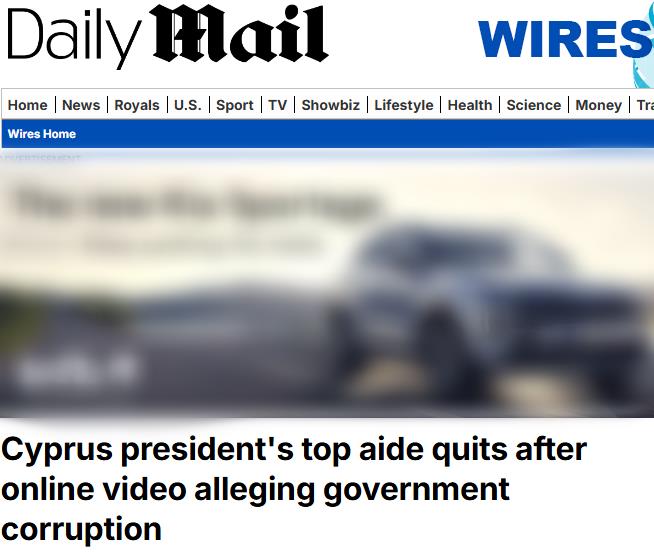The width and height of the screenshot is (654, 552).
Task: Select the Health navigation item
Action: click(x=470, y=105)
